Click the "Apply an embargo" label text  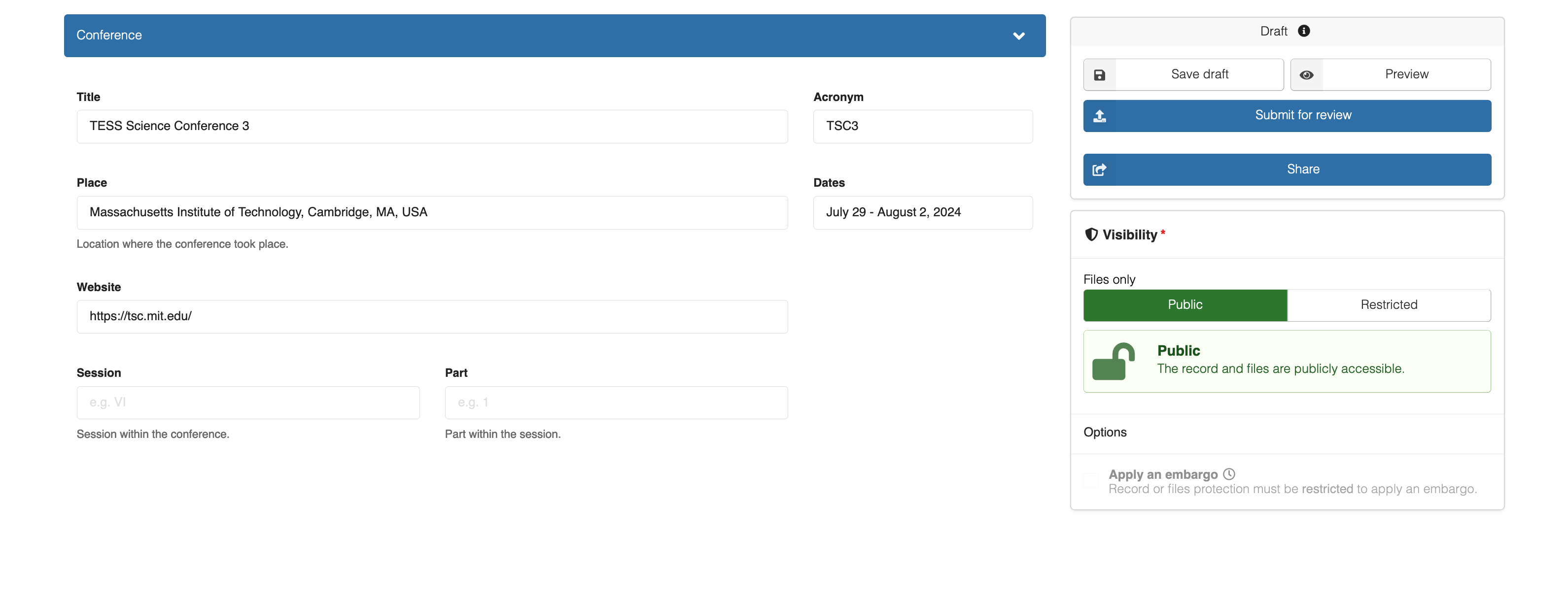[1163, 474]
